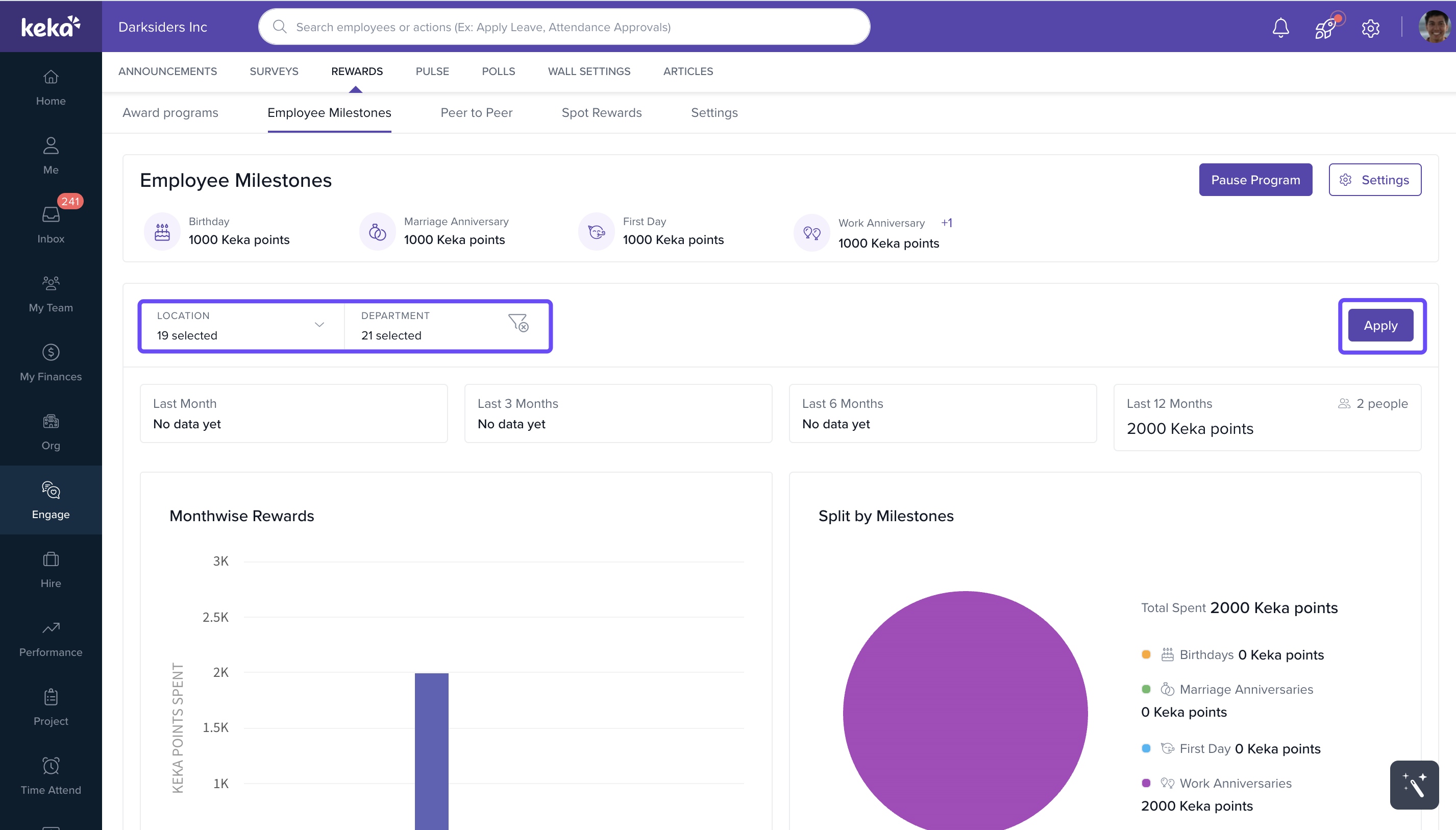
Task: Open Inbox in the sidebar
Action: point(51,224)
